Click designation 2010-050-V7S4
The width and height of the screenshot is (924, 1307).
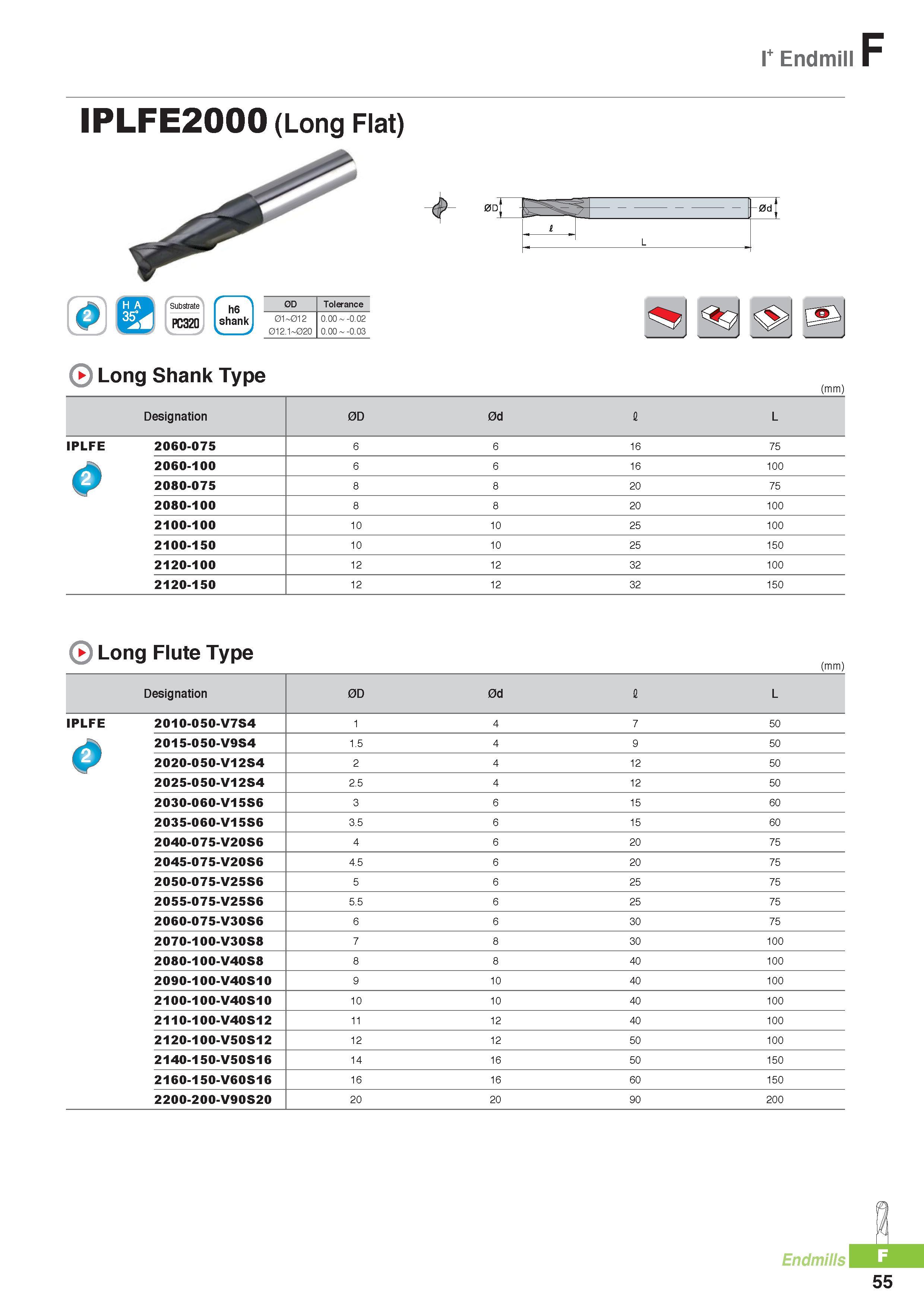point(205,724)
